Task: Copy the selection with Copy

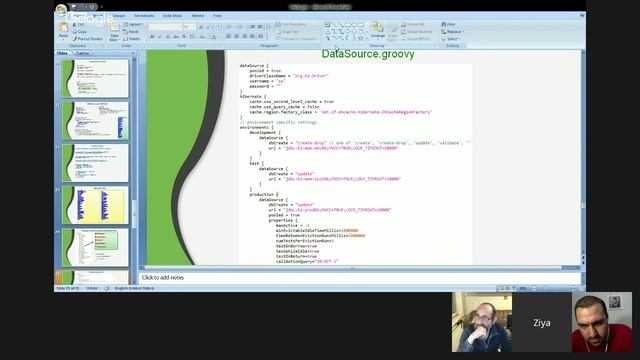Action: pyautogui.click(x=80, y=31)
